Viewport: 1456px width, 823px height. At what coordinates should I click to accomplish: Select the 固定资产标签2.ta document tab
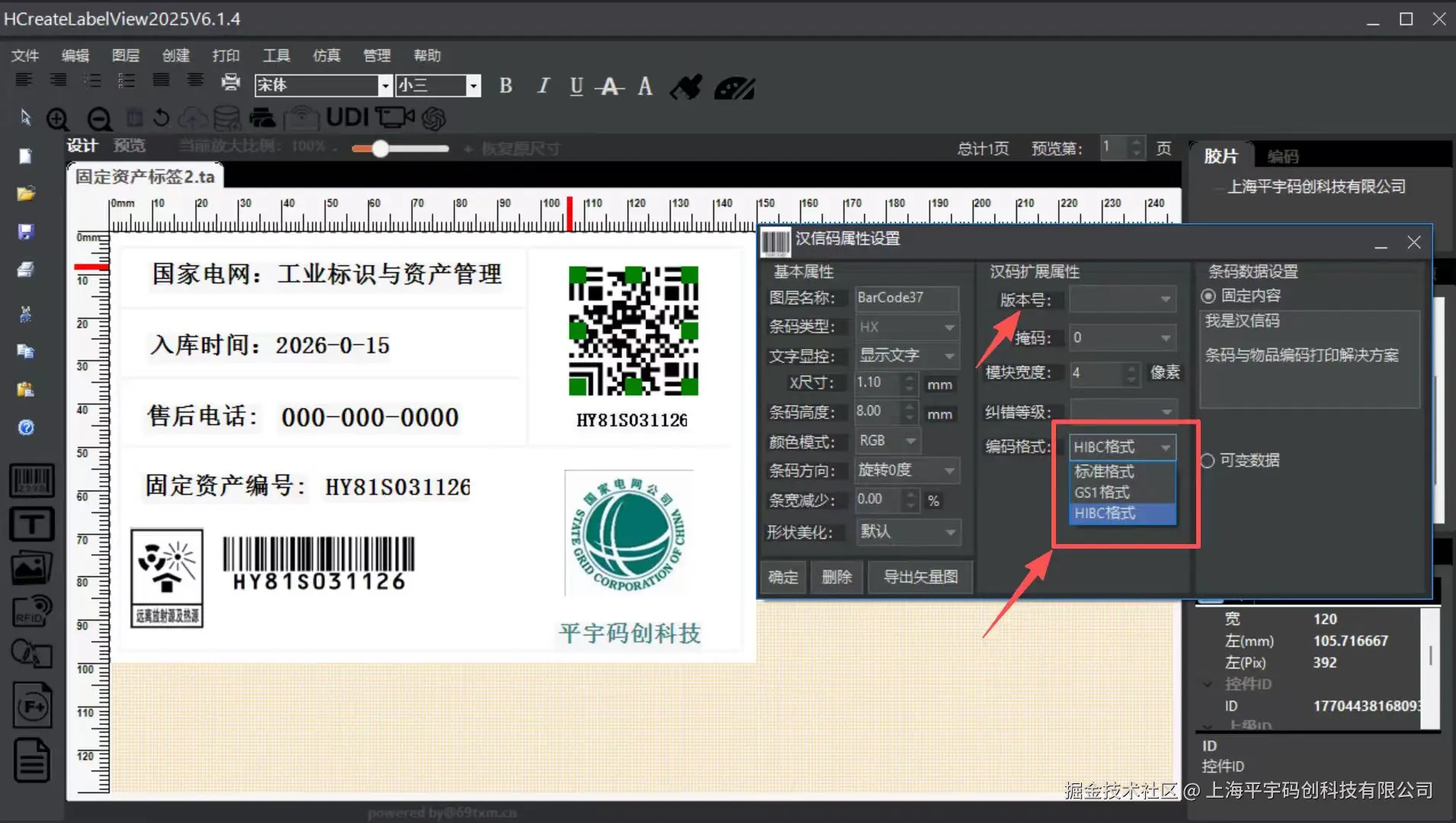click(x=145, y=177)
